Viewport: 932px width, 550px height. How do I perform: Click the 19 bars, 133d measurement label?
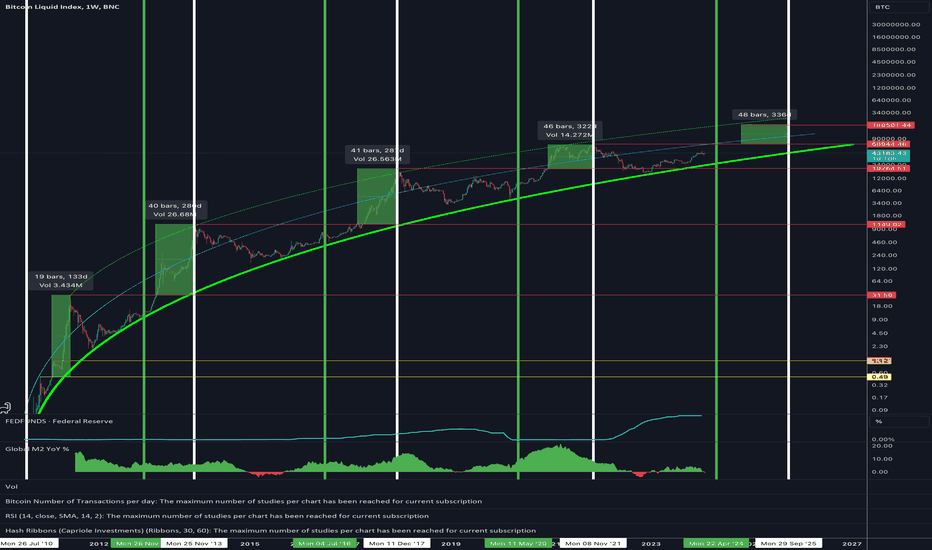(61, 281)
